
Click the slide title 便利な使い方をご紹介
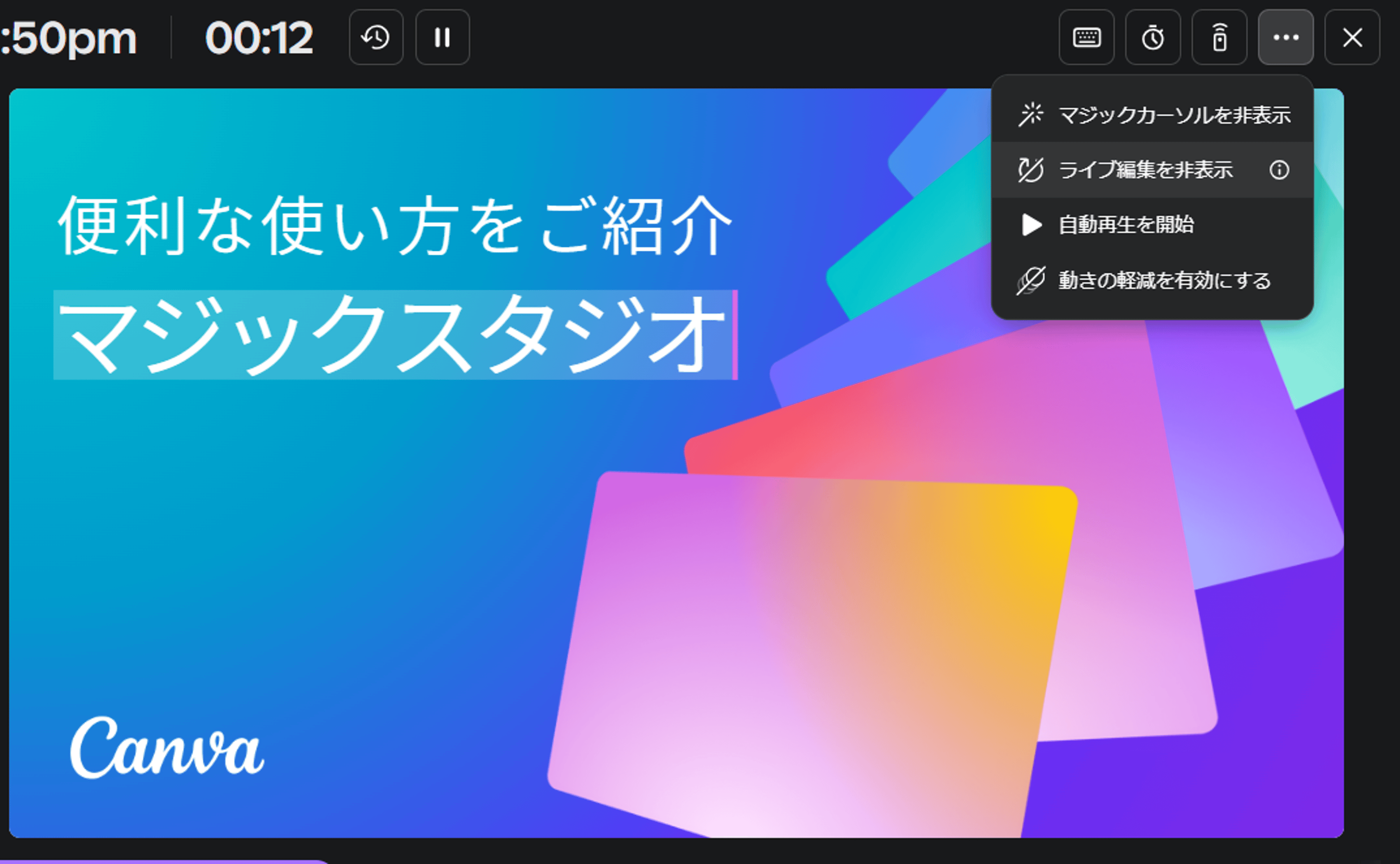click(395, 226)
